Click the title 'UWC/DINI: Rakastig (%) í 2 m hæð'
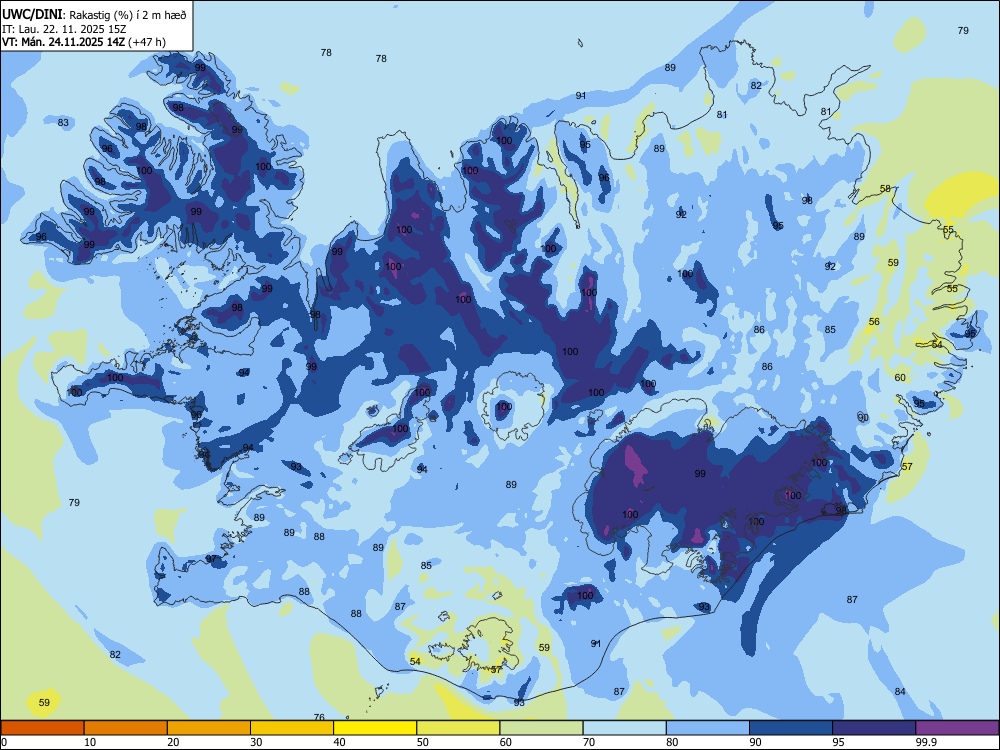Viewport: 1000px width, 750px height. pos(94,15)
